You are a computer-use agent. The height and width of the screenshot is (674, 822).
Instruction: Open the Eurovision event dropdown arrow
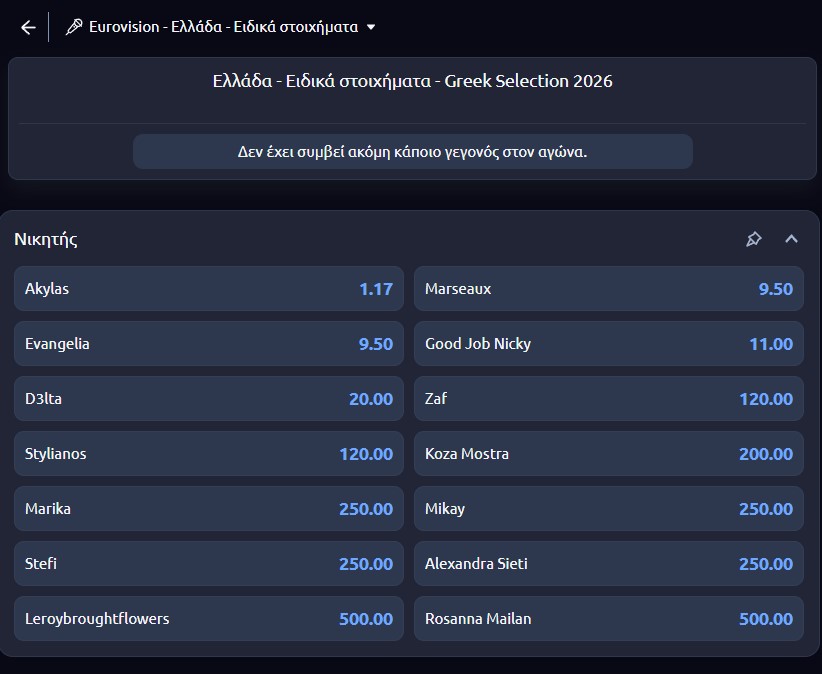(371, 27)
